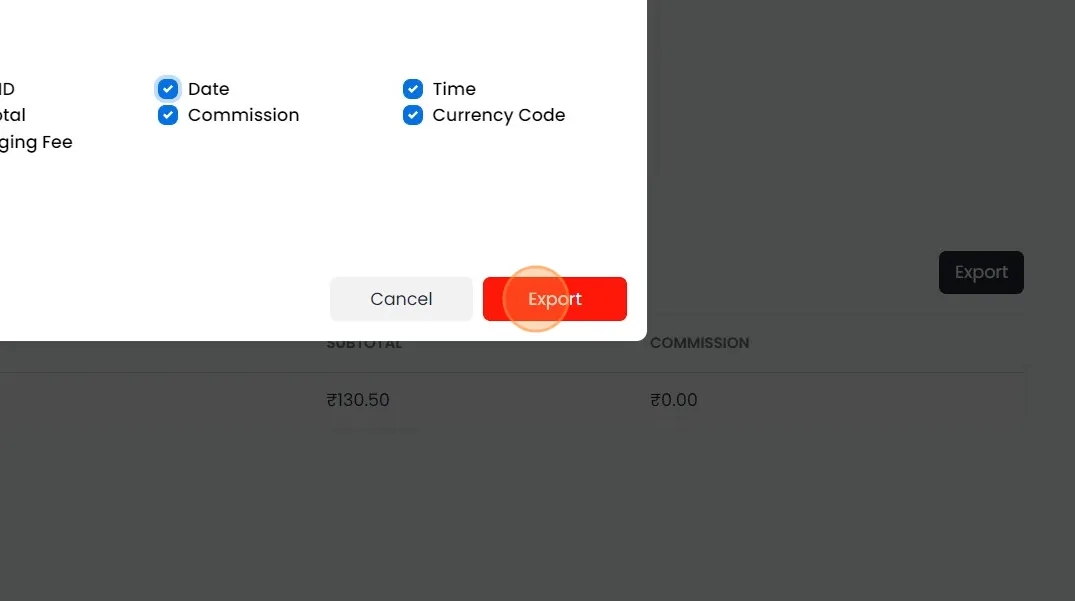Click the dark Export button behind dialog

(x=981, y=272)
